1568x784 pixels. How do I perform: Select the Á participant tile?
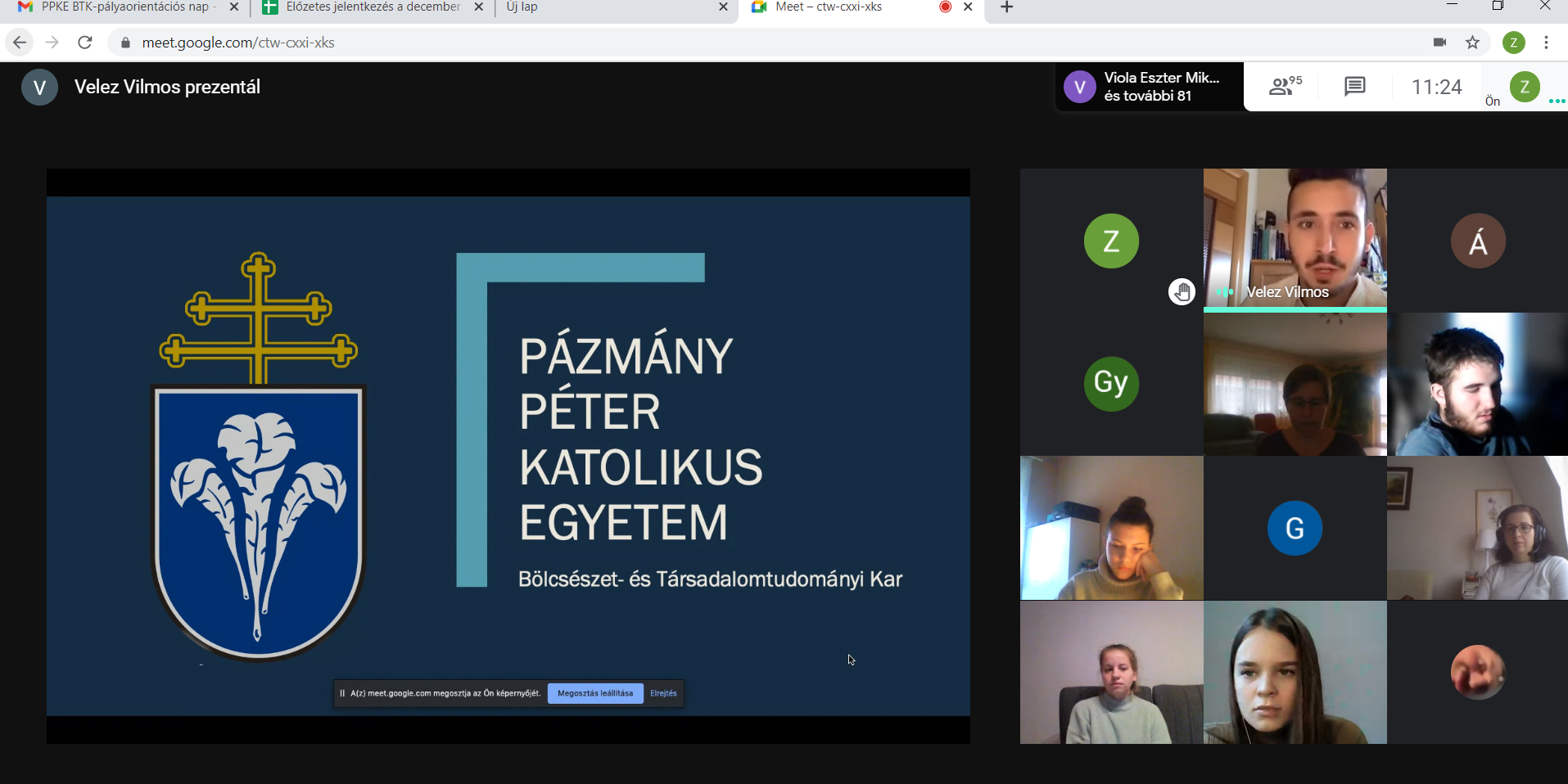[x=1478, y=241]
